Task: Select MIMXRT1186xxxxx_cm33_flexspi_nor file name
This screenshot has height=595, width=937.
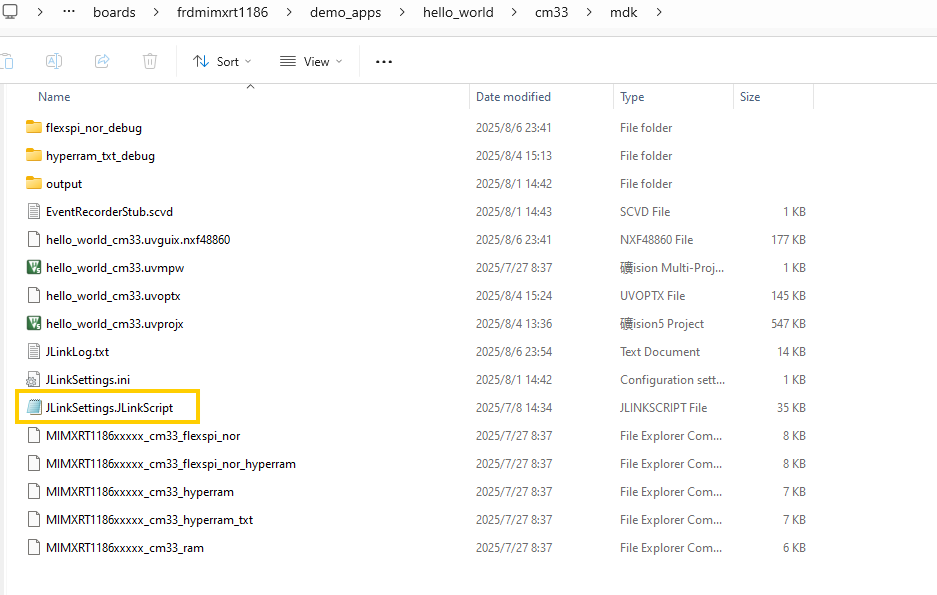Action: tap(143, 436)
